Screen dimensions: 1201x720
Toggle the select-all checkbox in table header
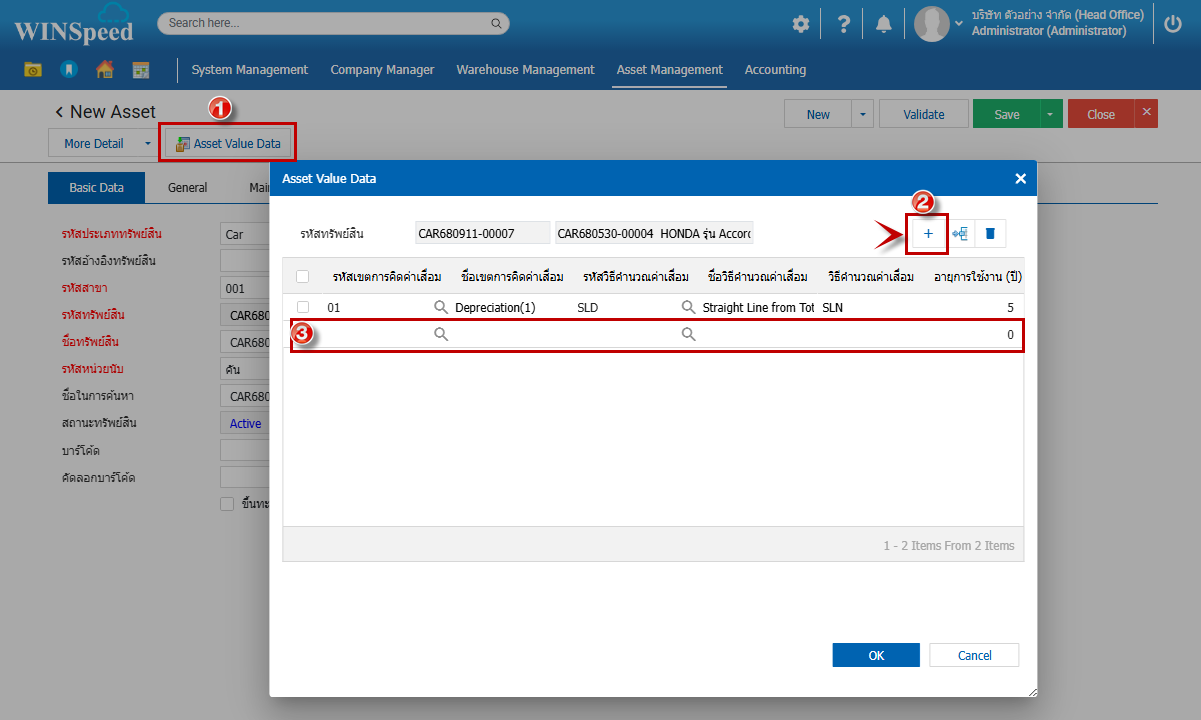303,277
